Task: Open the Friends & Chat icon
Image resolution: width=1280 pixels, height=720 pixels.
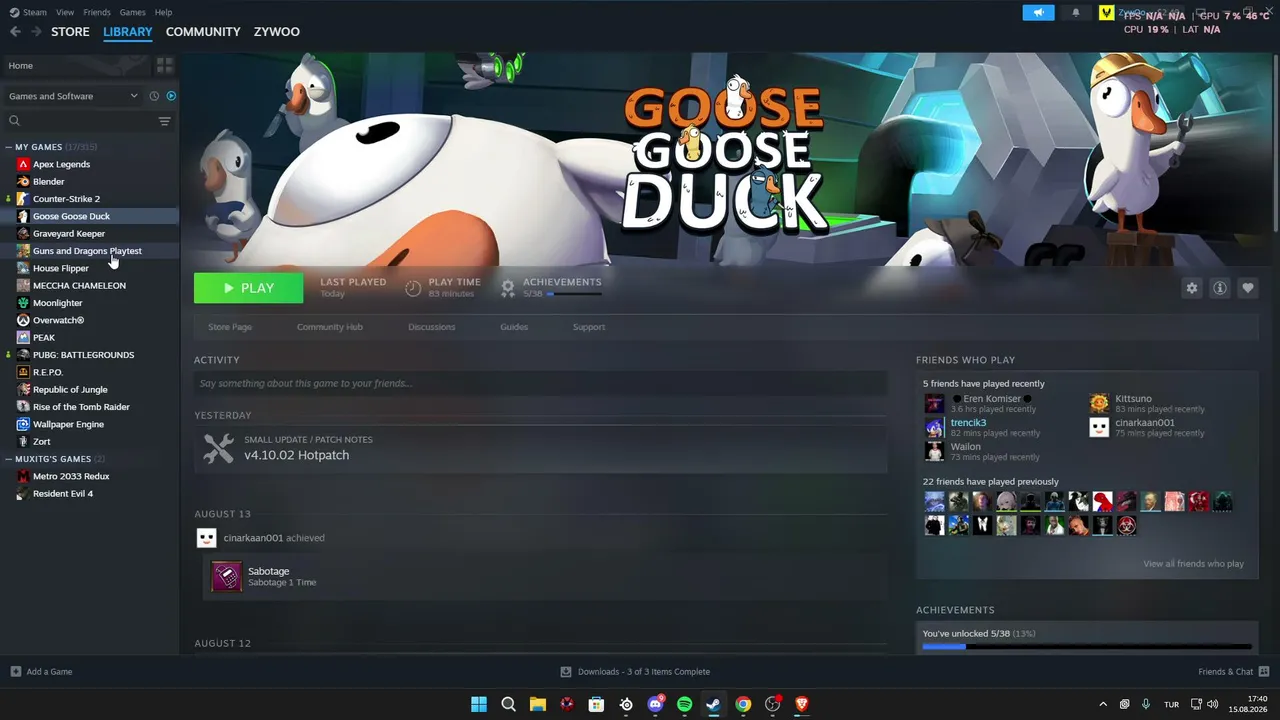Action: pos(1264,672)
